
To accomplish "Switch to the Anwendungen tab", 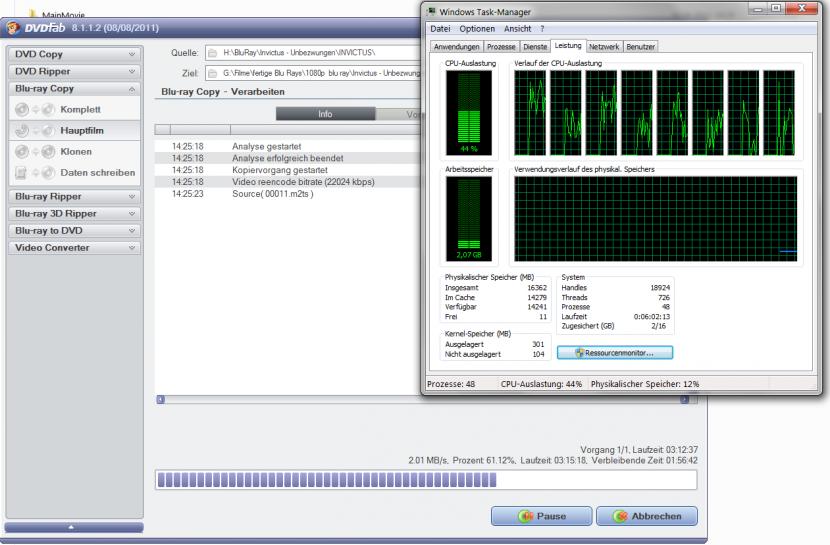I will 456,47.
